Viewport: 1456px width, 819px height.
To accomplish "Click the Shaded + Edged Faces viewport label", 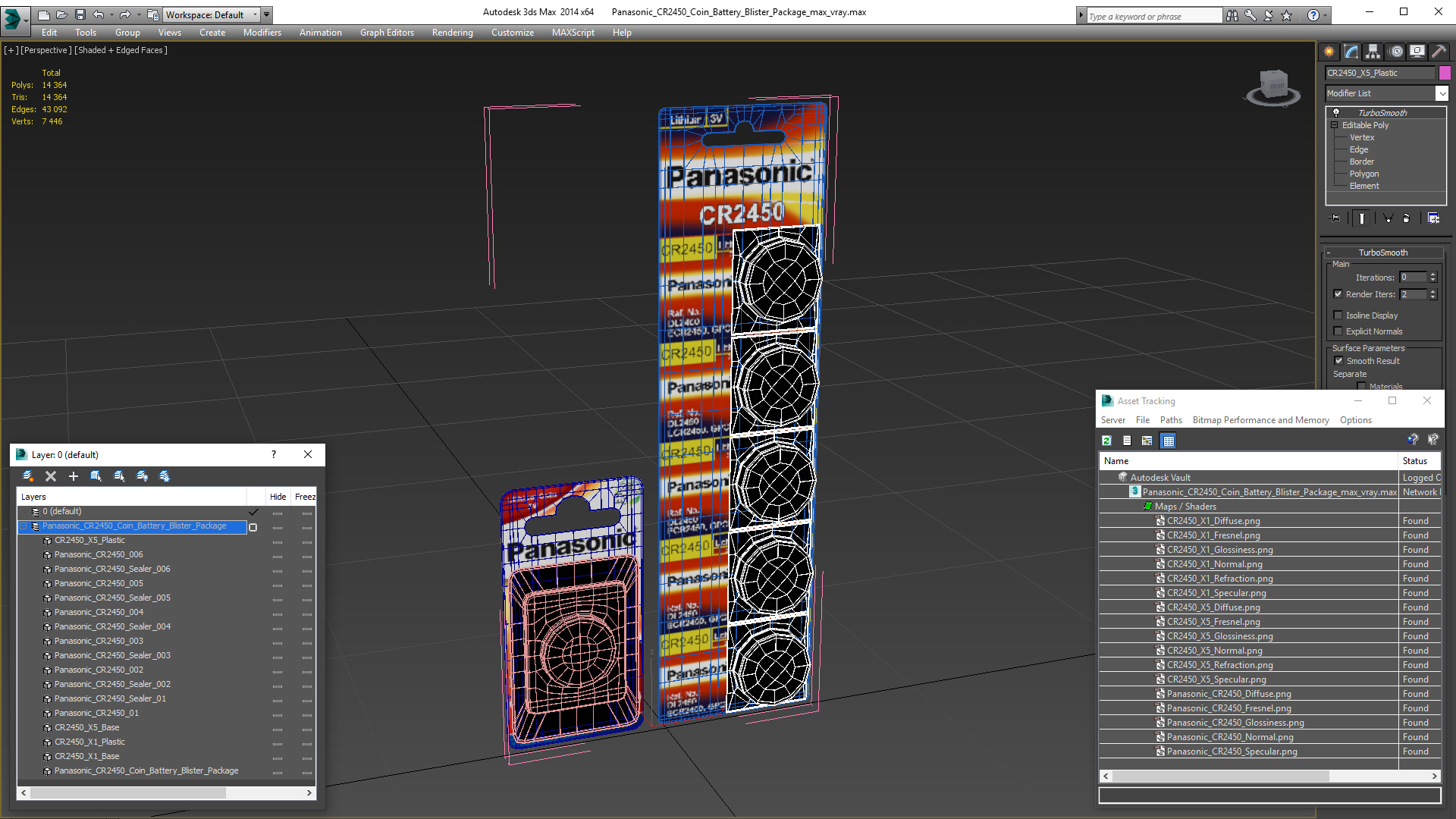I will tap(121, 50).
